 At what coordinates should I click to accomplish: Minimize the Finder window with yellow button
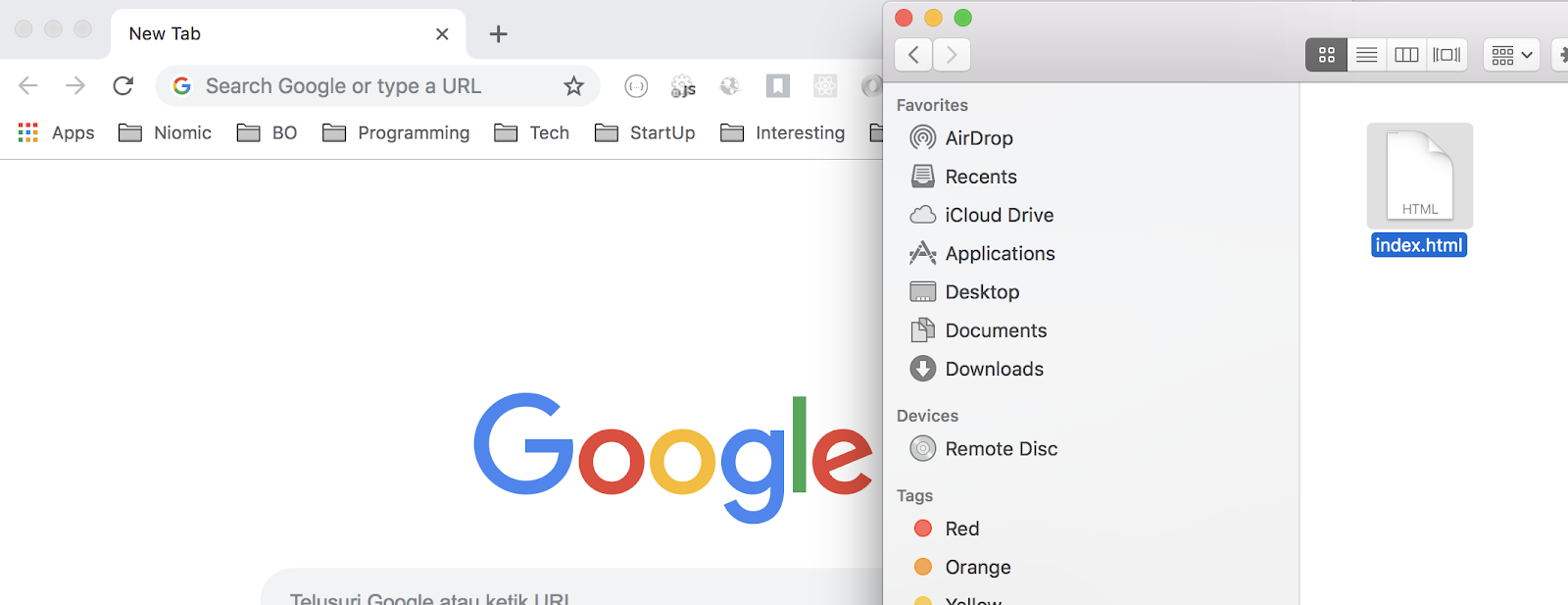934,18
